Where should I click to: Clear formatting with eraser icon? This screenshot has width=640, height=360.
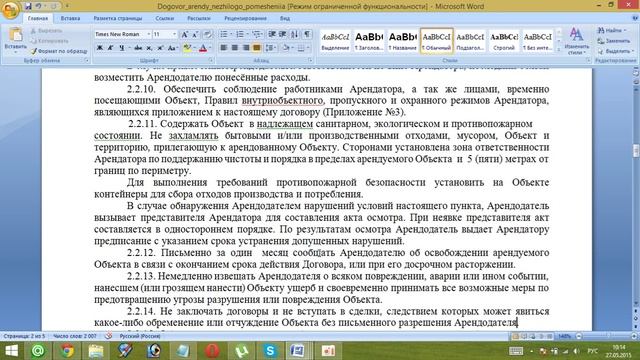[208, 34]
